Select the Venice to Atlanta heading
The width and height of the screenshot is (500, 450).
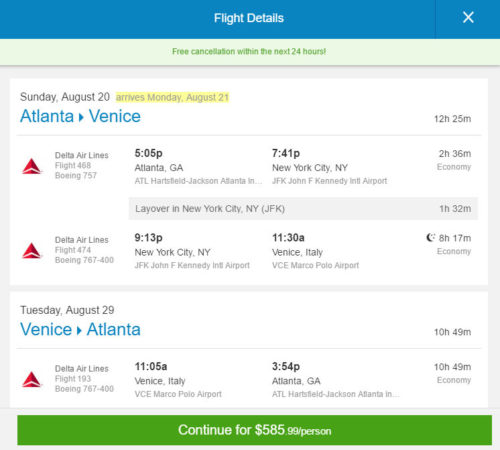coord(80,330)
